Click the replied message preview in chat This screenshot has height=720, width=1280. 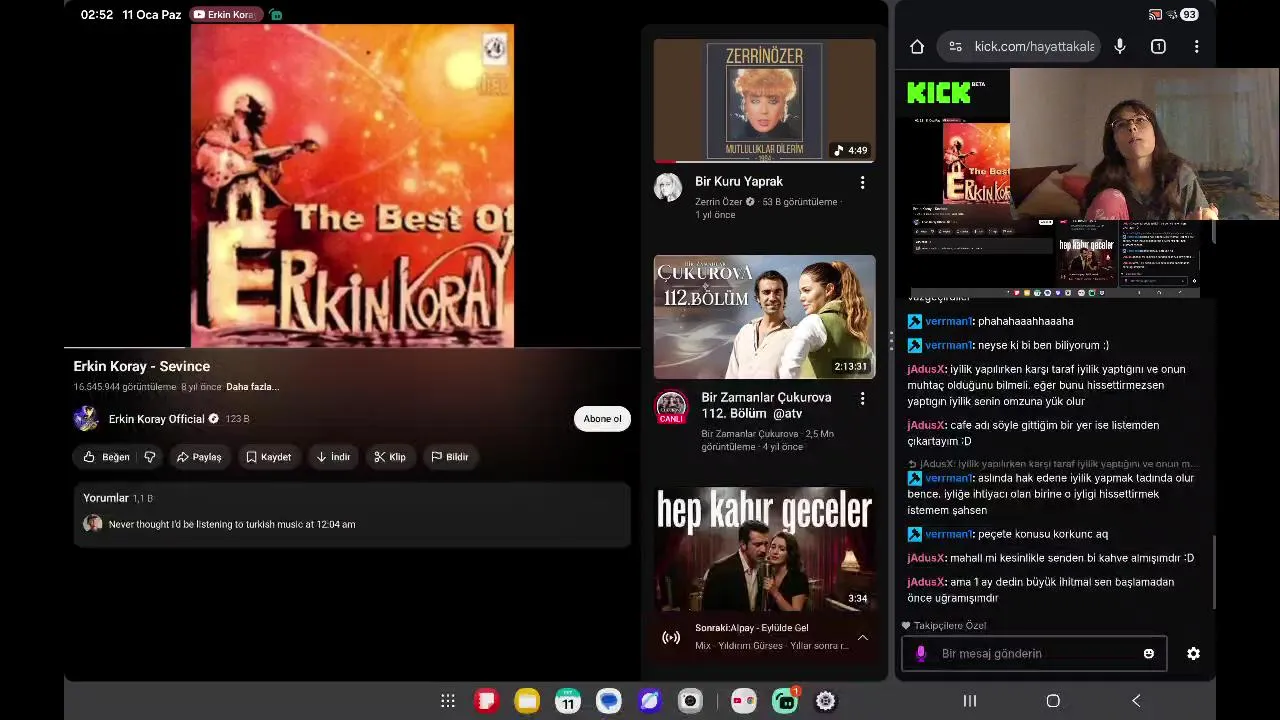click(x=1053, y=464)
